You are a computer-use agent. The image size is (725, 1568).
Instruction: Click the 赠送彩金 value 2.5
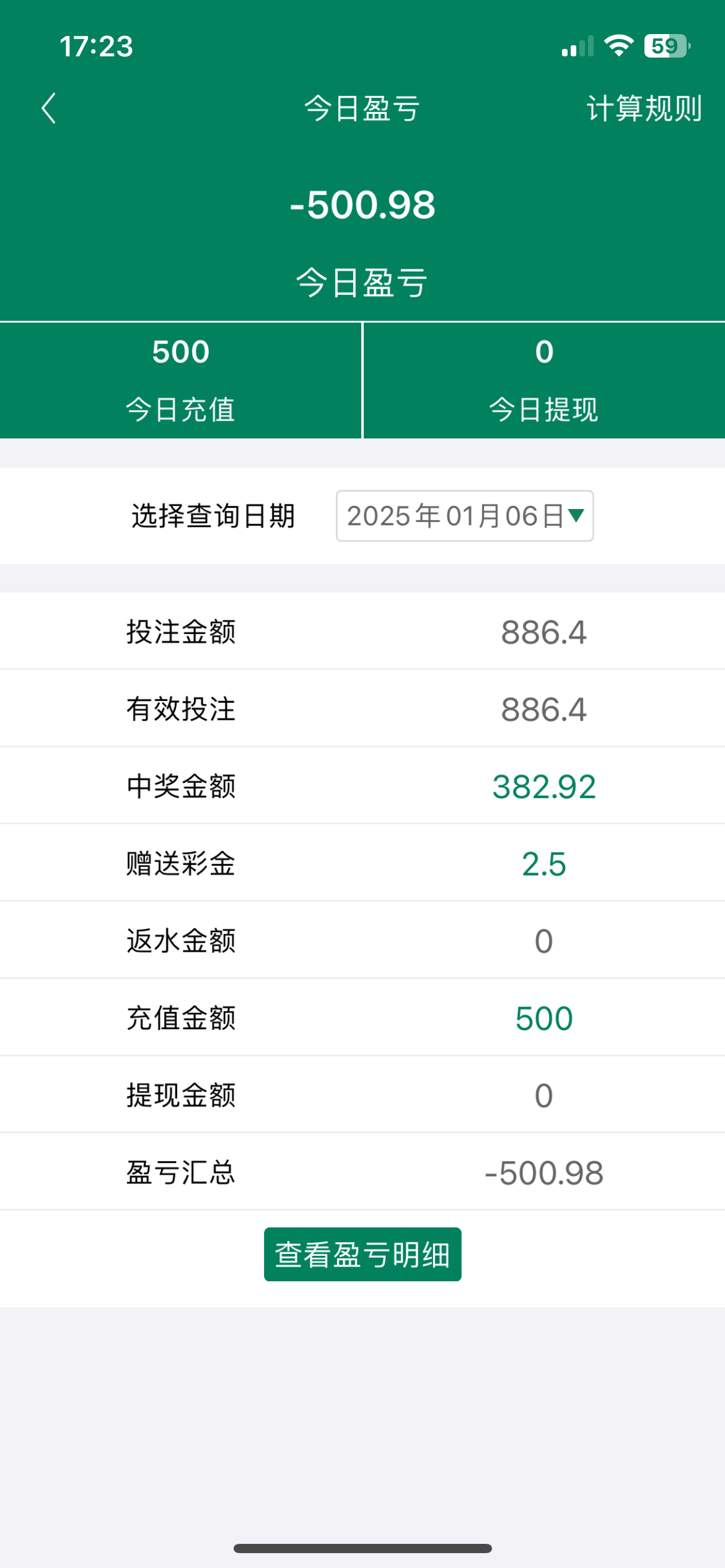pos(543,864)
